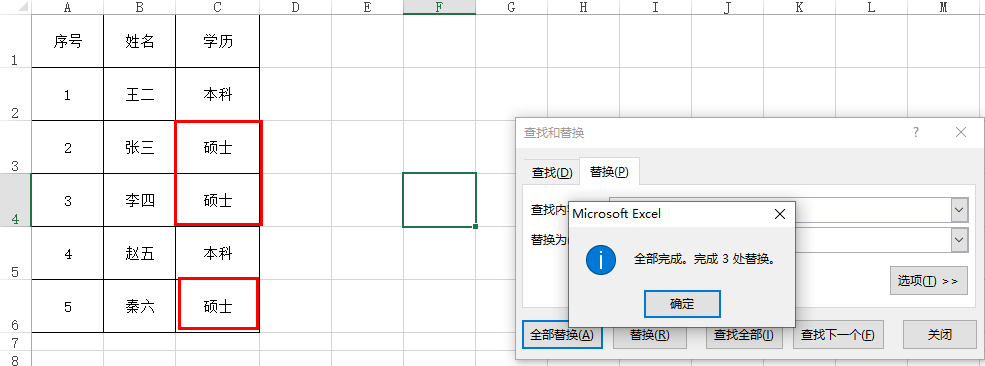The height and width of the screenshot is (366, 985).
Task: Select column G header
Action: [x=511, y=7]
